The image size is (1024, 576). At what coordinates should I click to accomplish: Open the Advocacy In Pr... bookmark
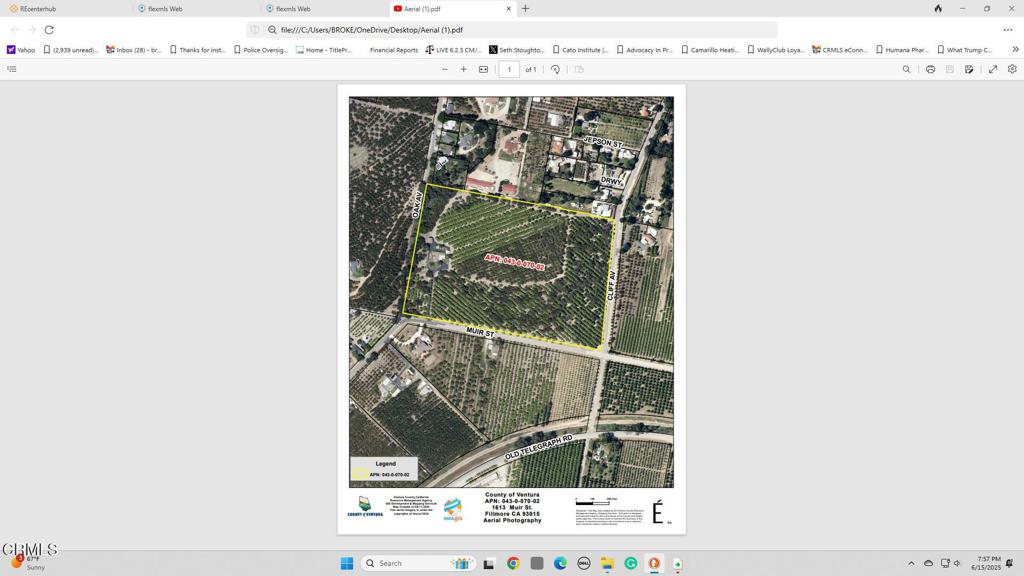click(645, 50)
